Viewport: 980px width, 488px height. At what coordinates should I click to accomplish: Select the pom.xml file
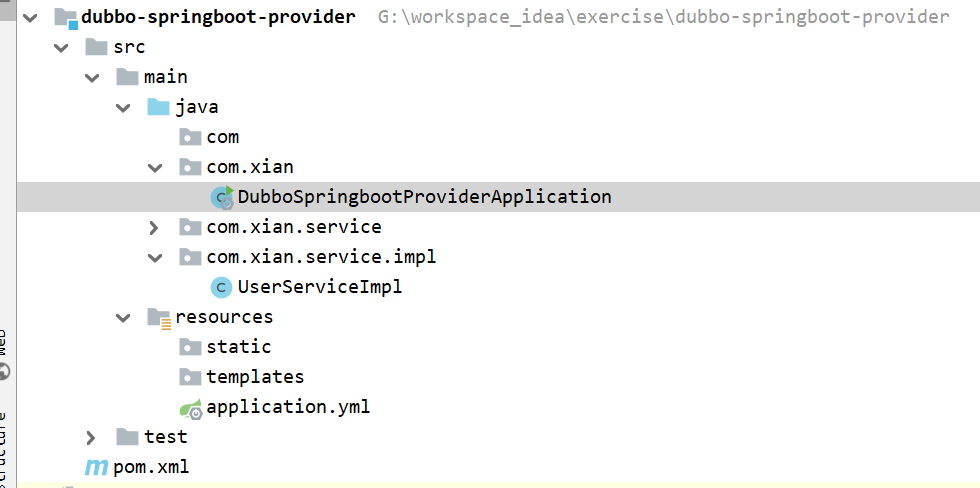[x=151, y=467]
